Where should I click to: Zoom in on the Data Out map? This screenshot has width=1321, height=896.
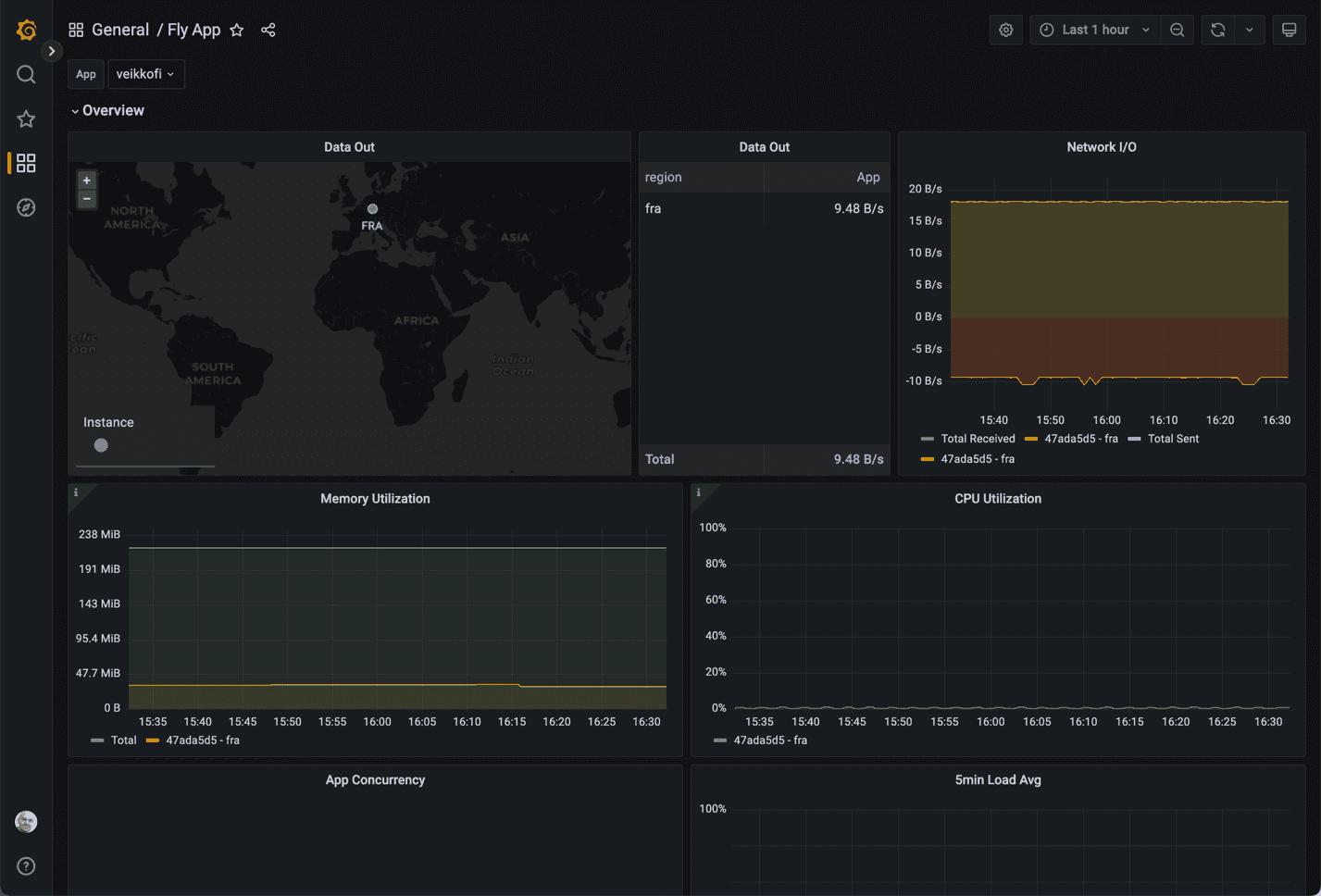click(x=87, y=180)
